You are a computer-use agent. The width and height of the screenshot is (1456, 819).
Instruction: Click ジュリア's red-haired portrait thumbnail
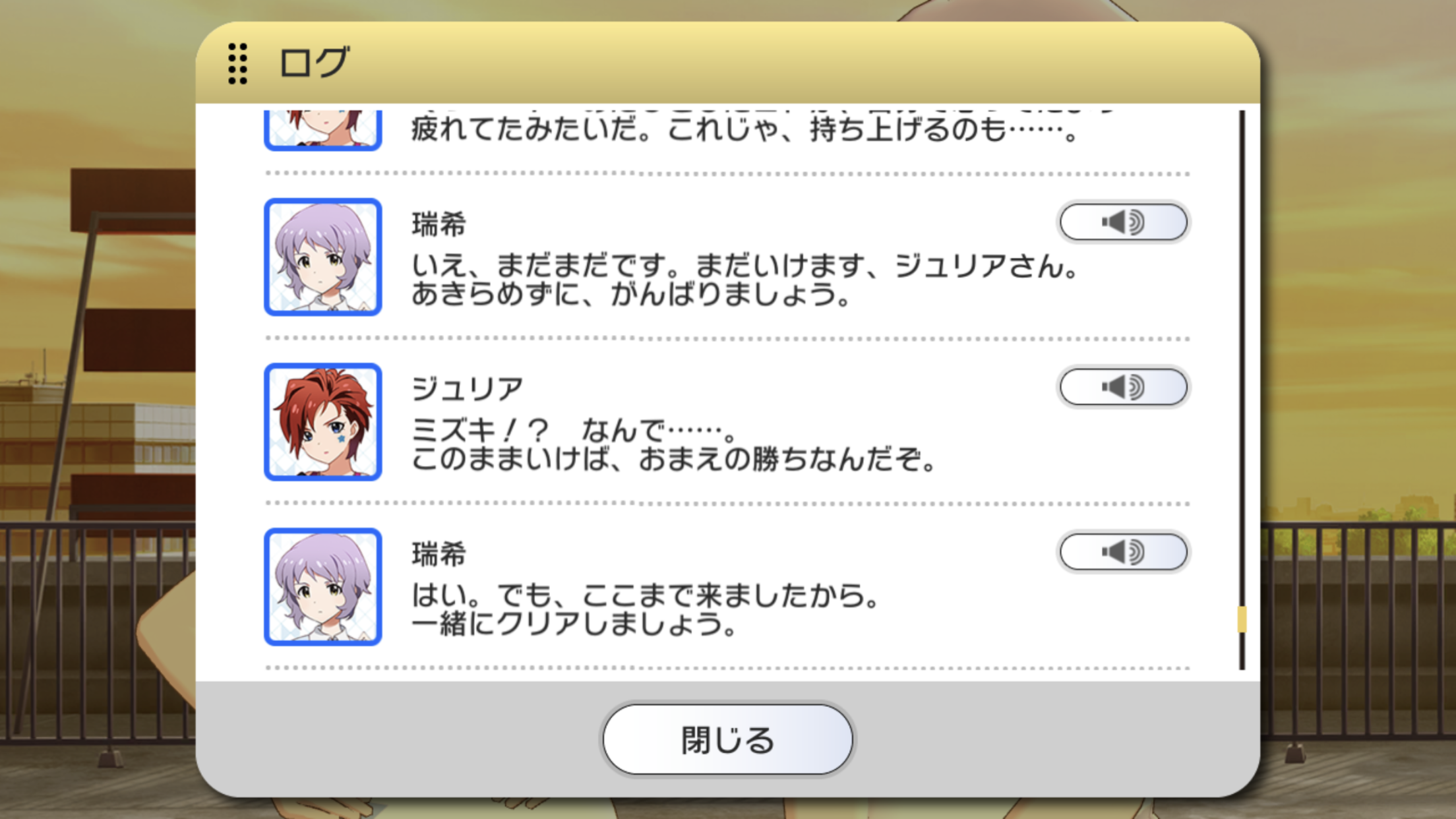(x=323, y=421)
